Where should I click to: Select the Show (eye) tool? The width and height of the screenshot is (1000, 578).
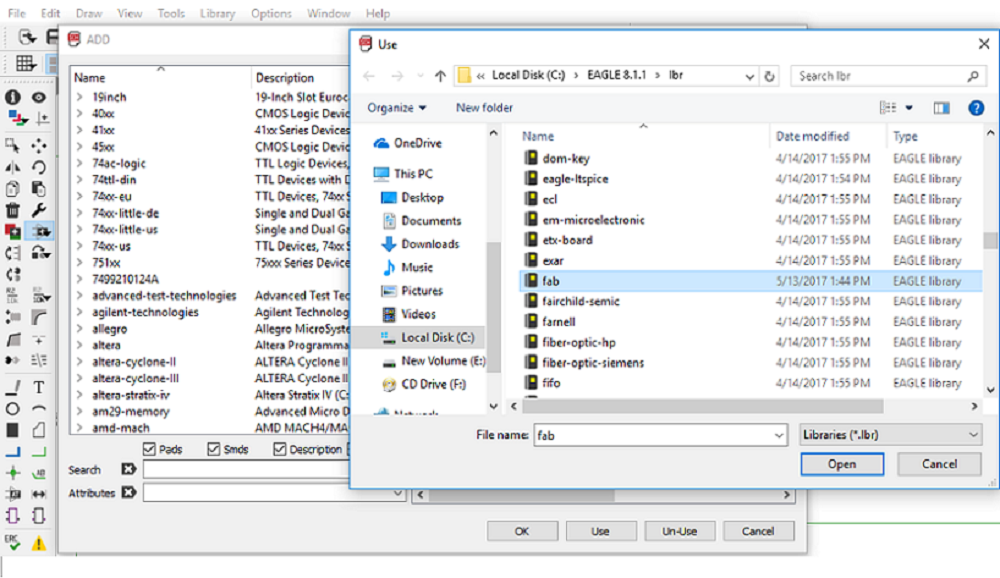pos(39,97)
